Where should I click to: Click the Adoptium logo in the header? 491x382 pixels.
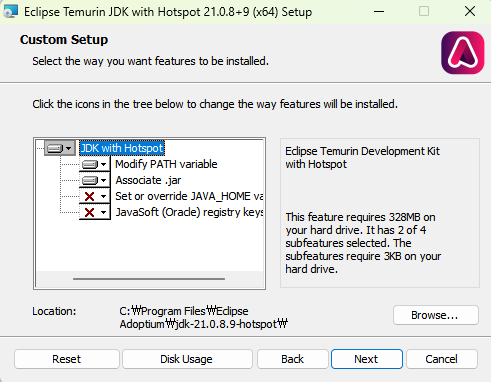click(463, 53)
